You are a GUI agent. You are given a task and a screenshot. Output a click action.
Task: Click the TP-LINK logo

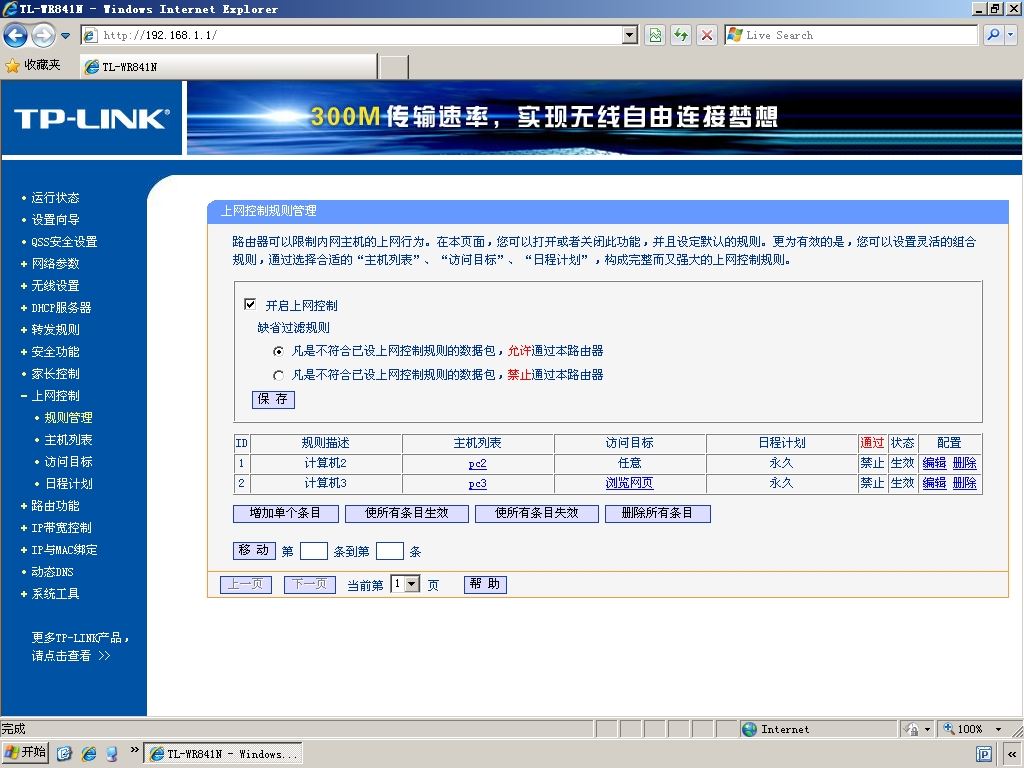pos(92,118)
